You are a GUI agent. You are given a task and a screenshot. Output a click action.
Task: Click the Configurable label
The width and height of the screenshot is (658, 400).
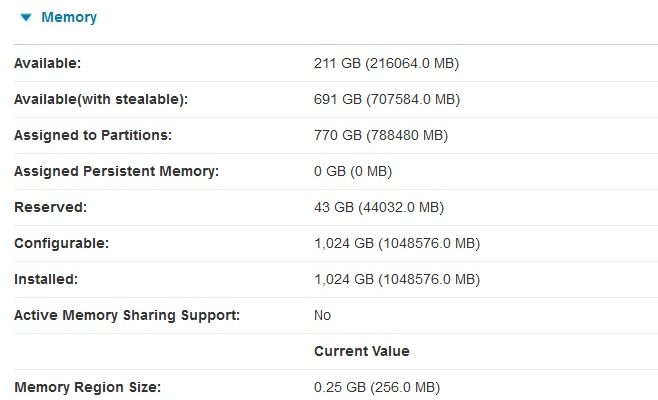[x=62, y=243]
